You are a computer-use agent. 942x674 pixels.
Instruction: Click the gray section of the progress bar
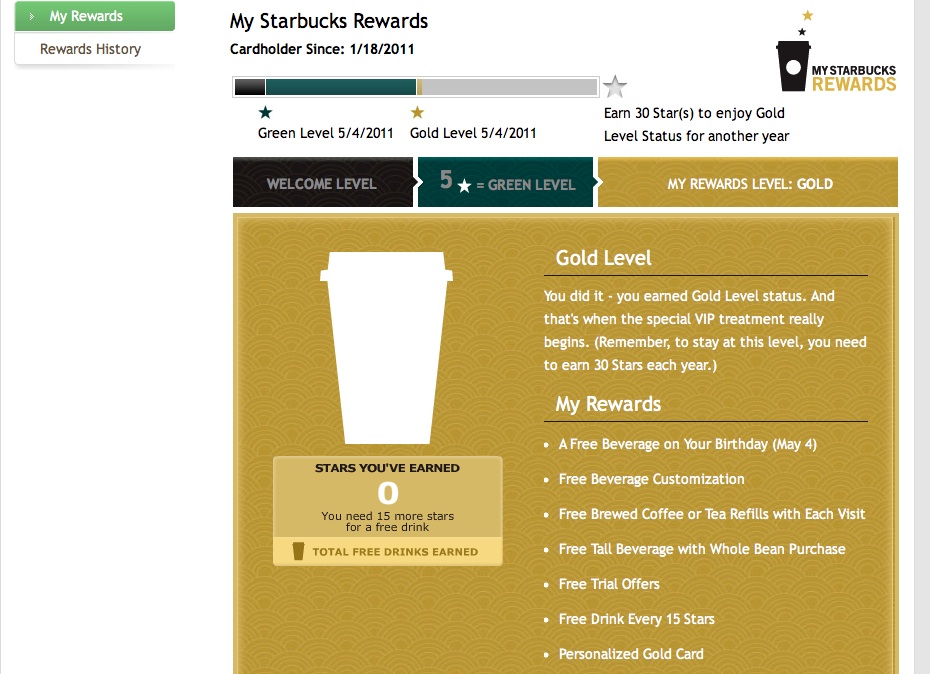(508, 87)
